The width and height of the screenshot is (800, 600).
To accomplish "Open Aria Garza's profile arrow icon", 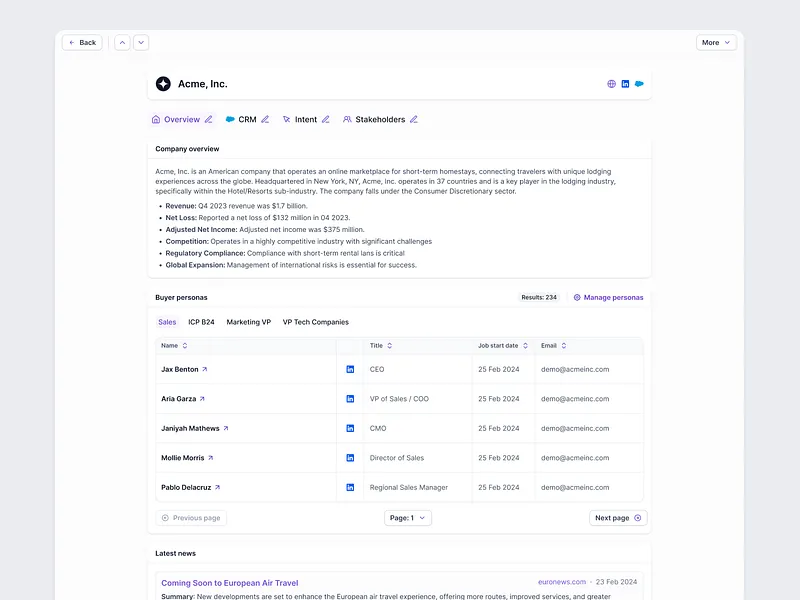I will (202, 399).
